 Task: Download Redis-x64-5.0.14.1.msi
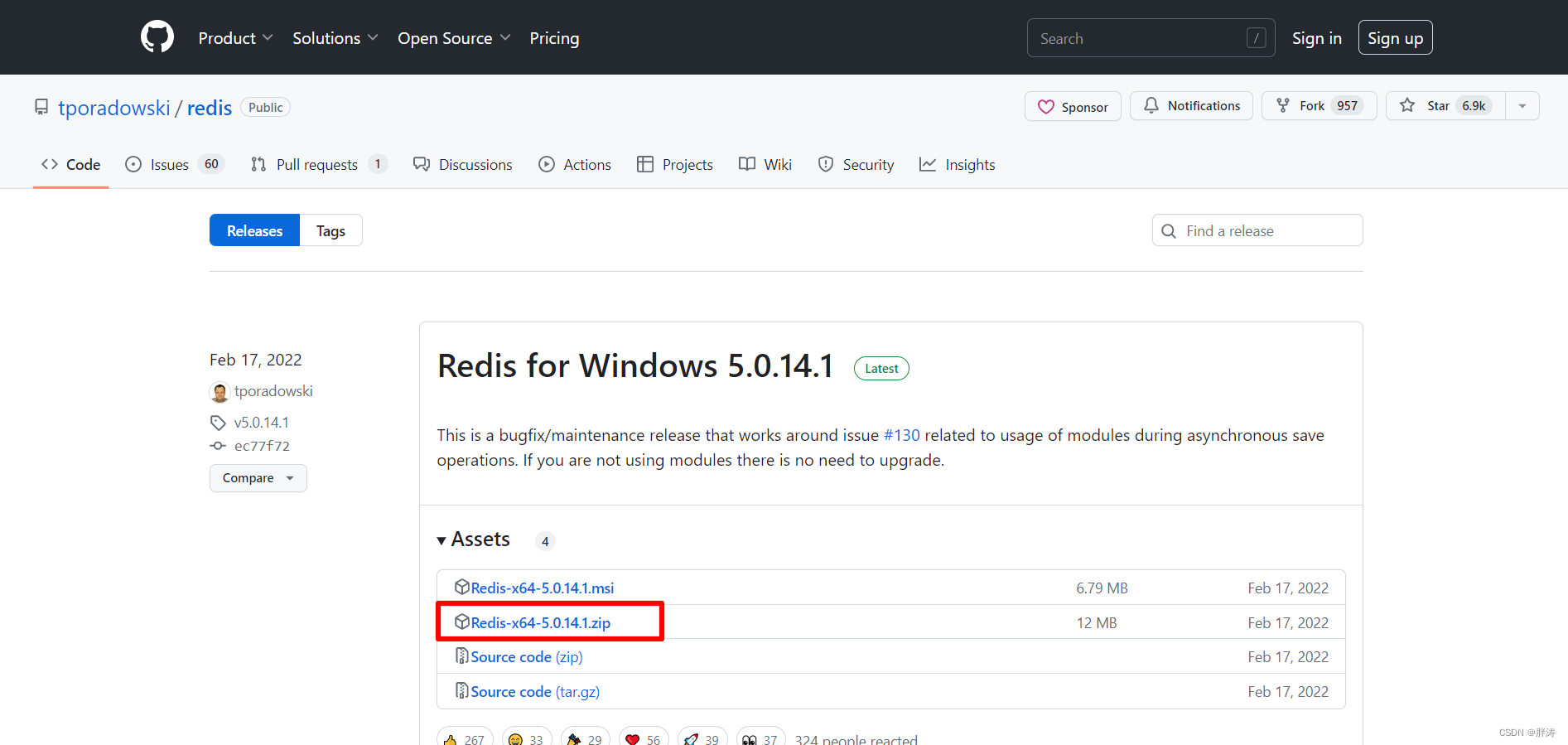tap(543, 588)
